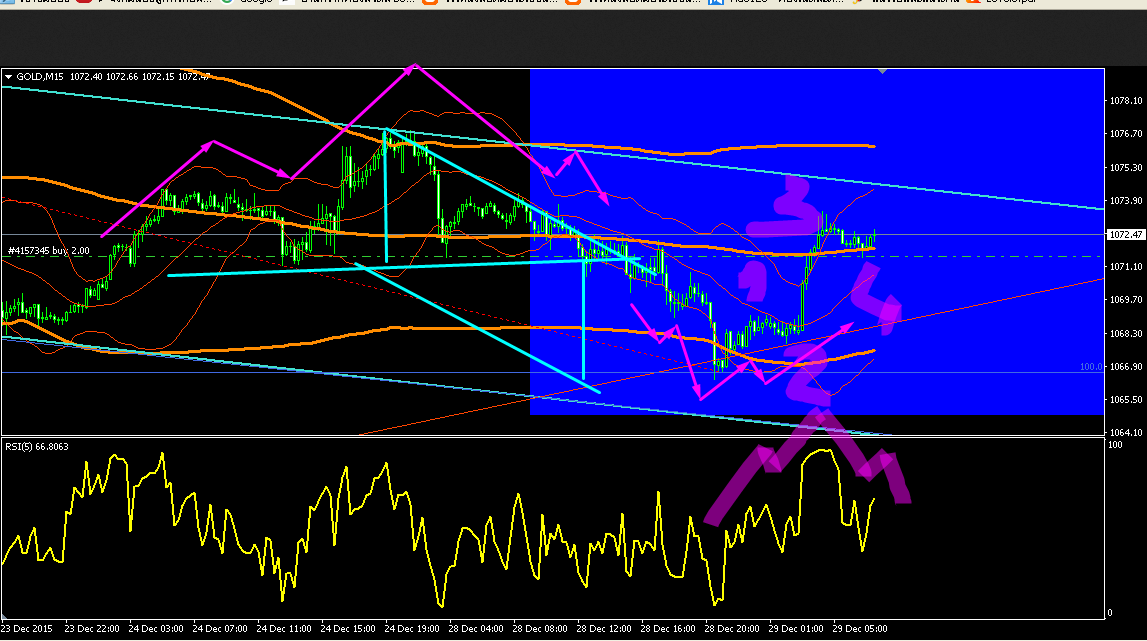
Task: Click price axis value 1075.30
Action: (1126, 168)
